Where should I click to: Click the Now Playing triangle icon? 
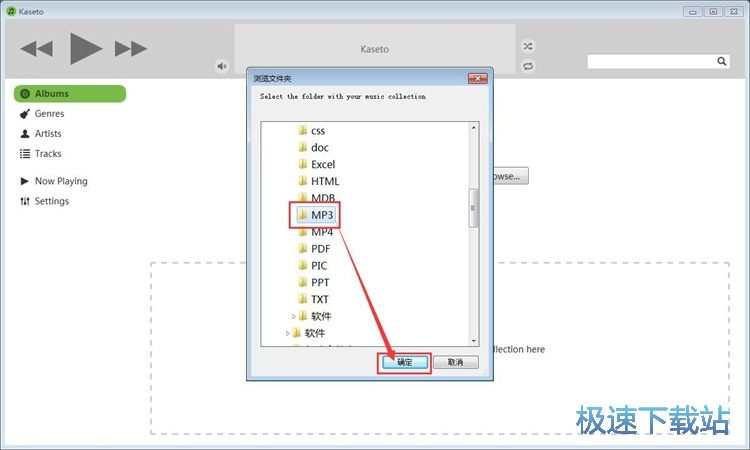(24, 181)
